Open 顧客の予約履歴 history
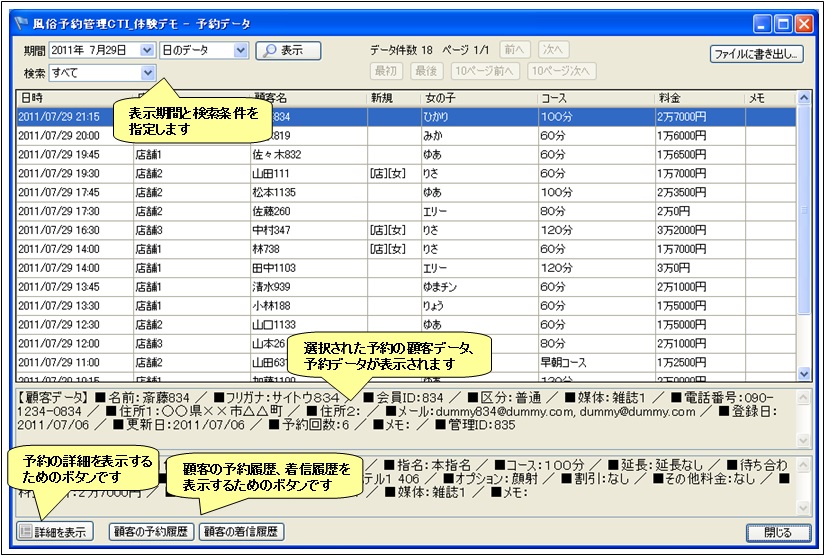The height and width of the screenshot is (558, 825). click(152, 532)
